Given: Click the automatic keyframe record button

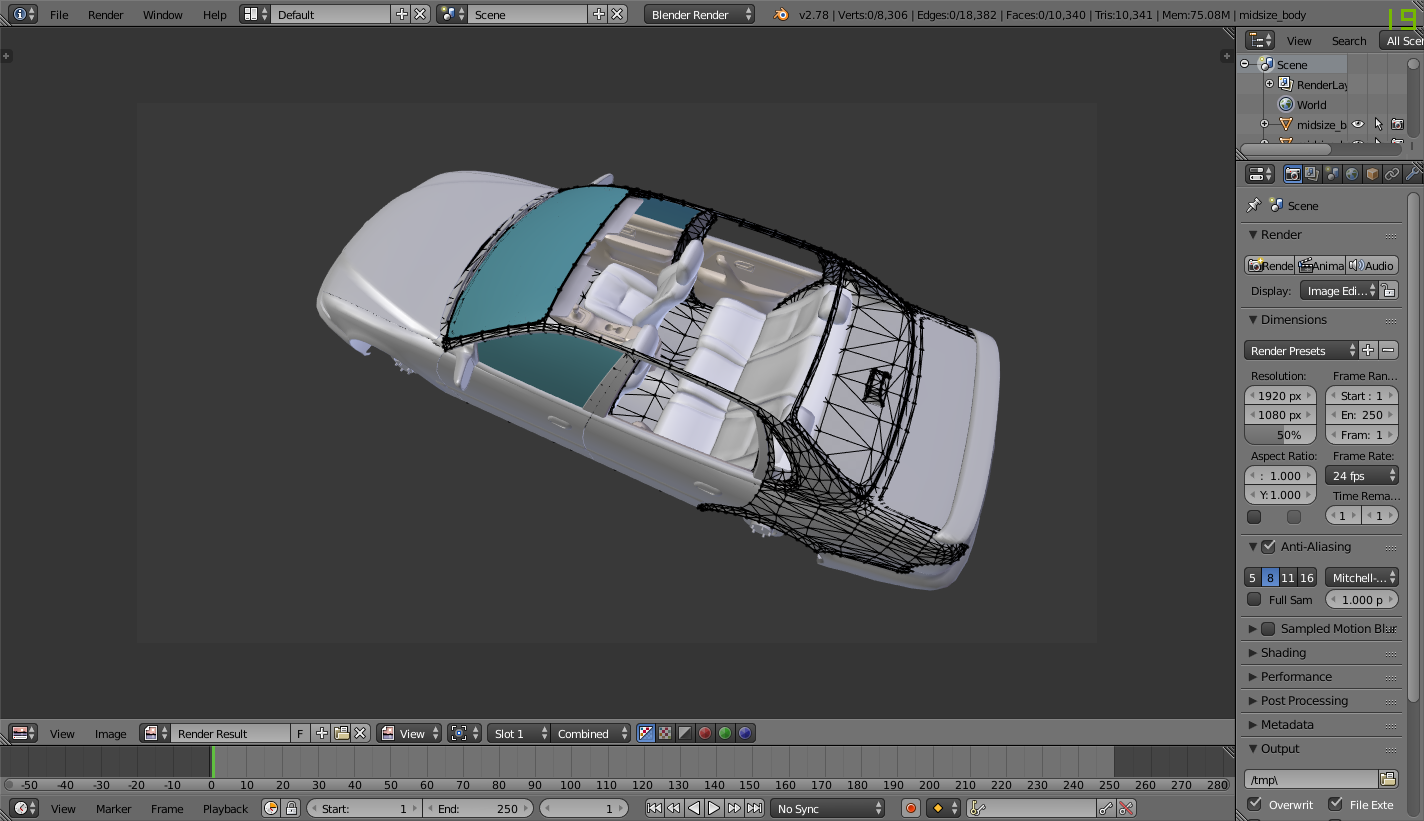Looking at the screenshot, I should [x=910, y=808].
